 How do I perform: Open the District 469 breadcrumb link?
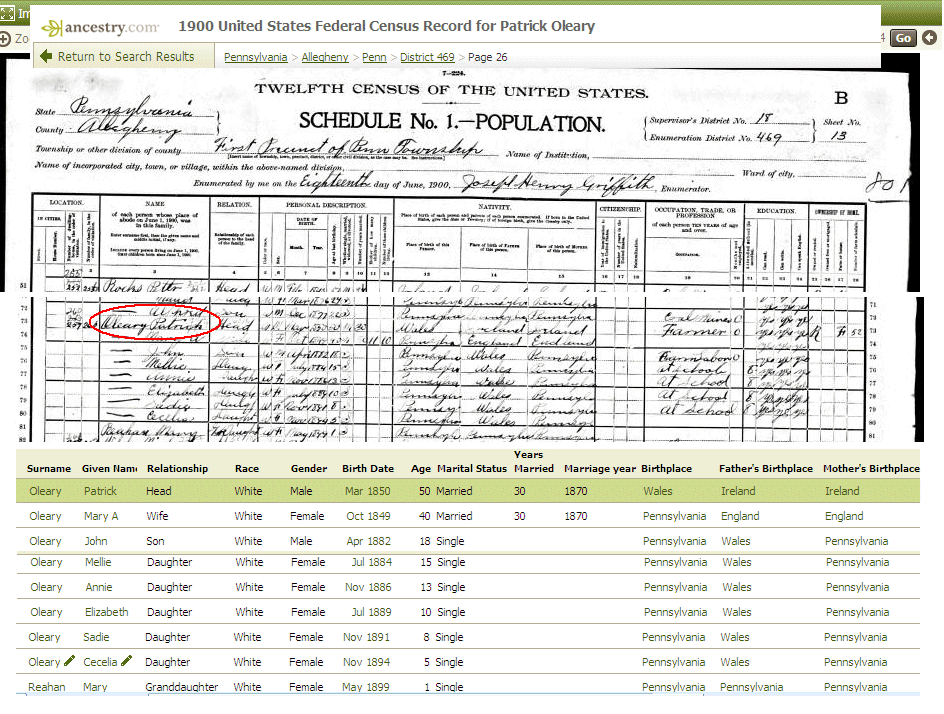coord(427,58)
